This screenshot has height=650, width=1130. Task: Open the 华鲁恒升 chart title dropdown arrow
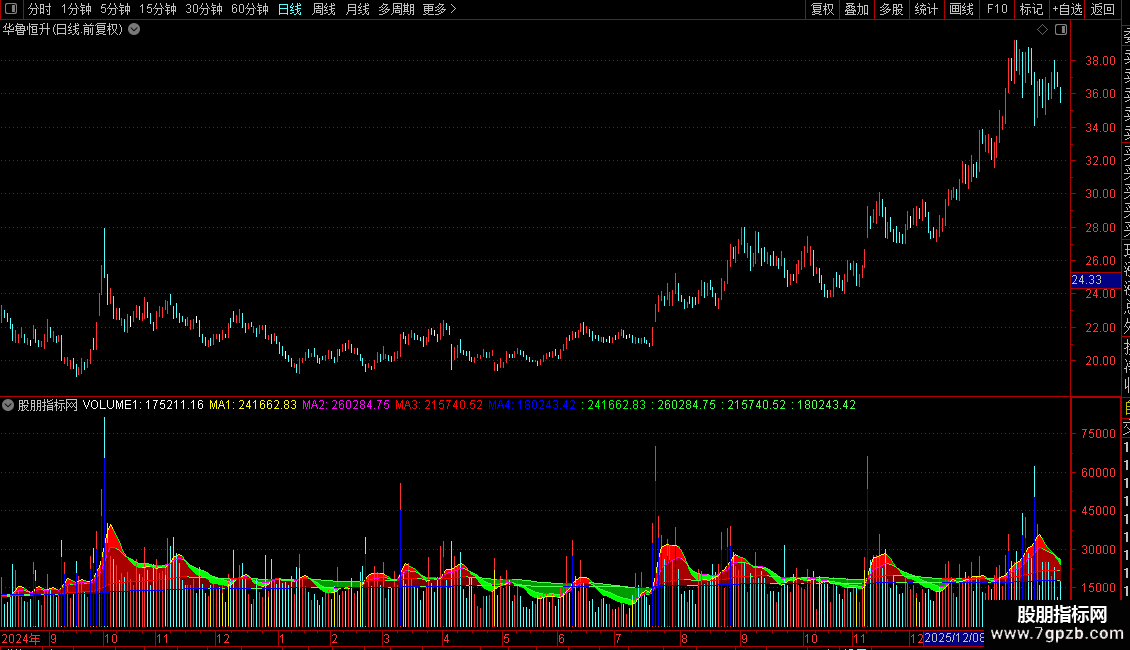[x=134, y=30]
